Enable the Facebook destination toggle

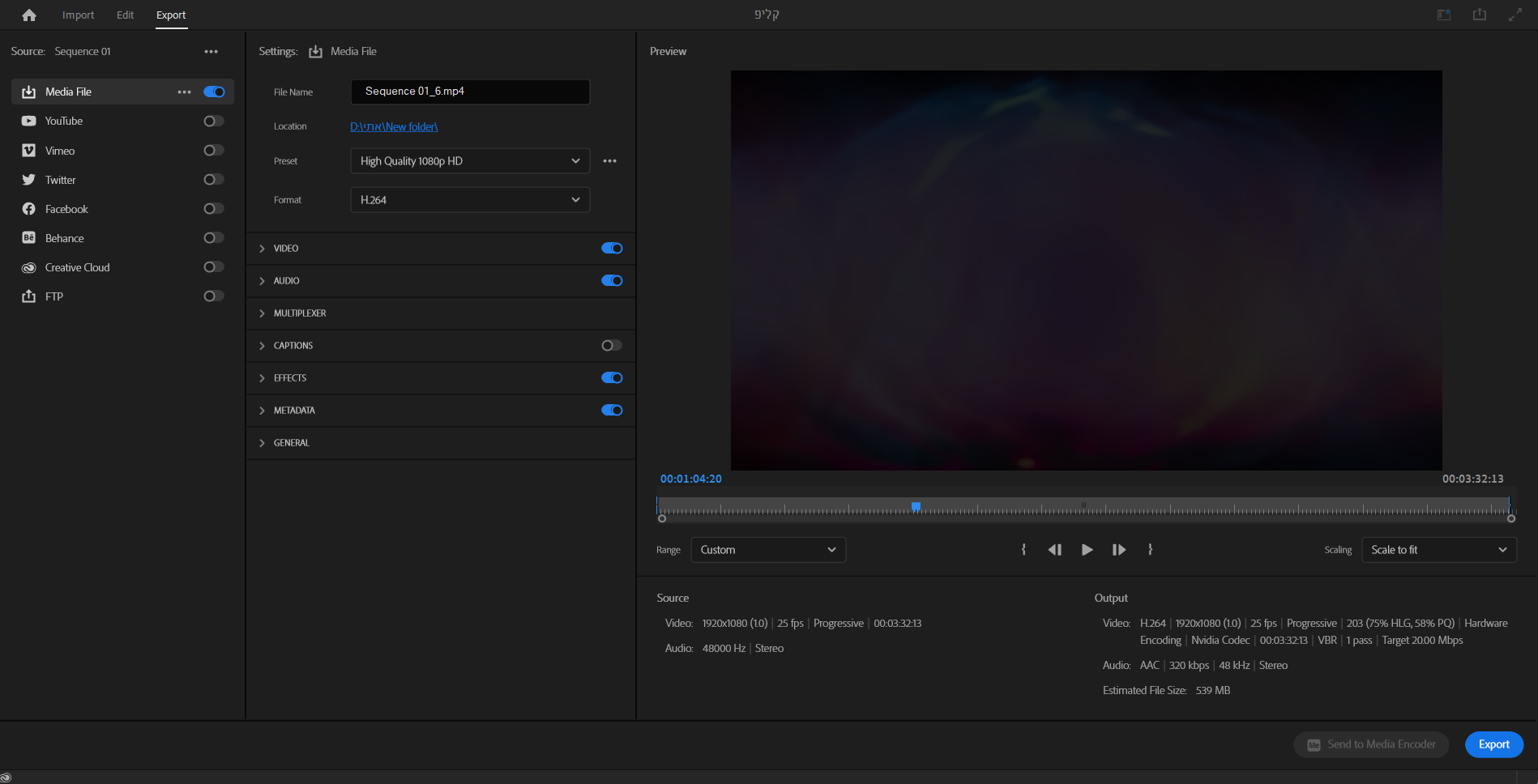click(x=214, y=208)
